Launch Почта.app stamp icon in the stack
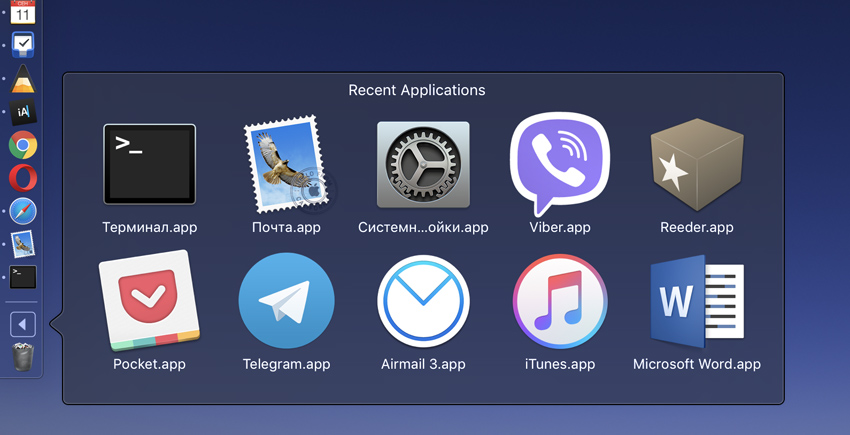 [x=288, y=164]
